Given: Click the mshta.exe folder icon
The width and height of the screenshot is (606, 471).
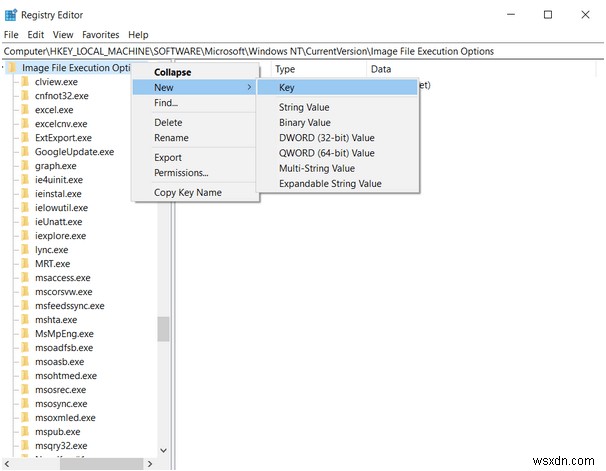Looking at the screenshot, I should click(25, 320).
